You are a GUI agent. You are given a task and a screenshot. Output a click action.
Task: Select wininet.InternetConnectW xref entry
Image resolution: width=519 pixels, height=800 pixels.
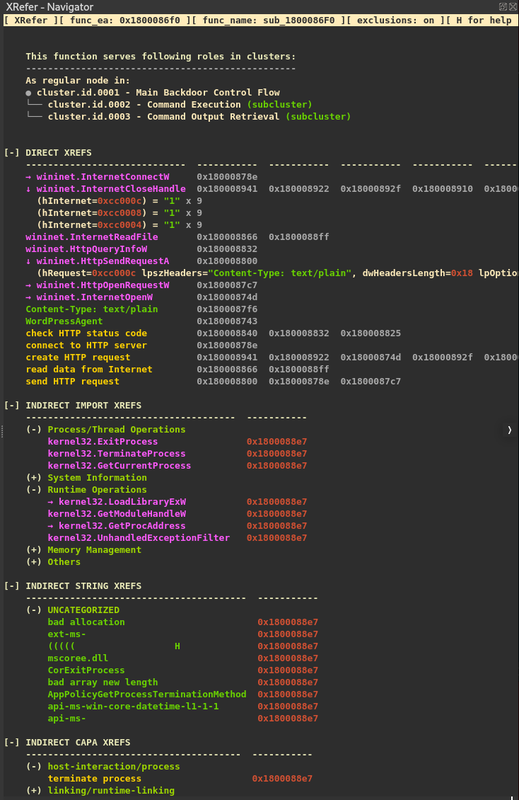103,177
